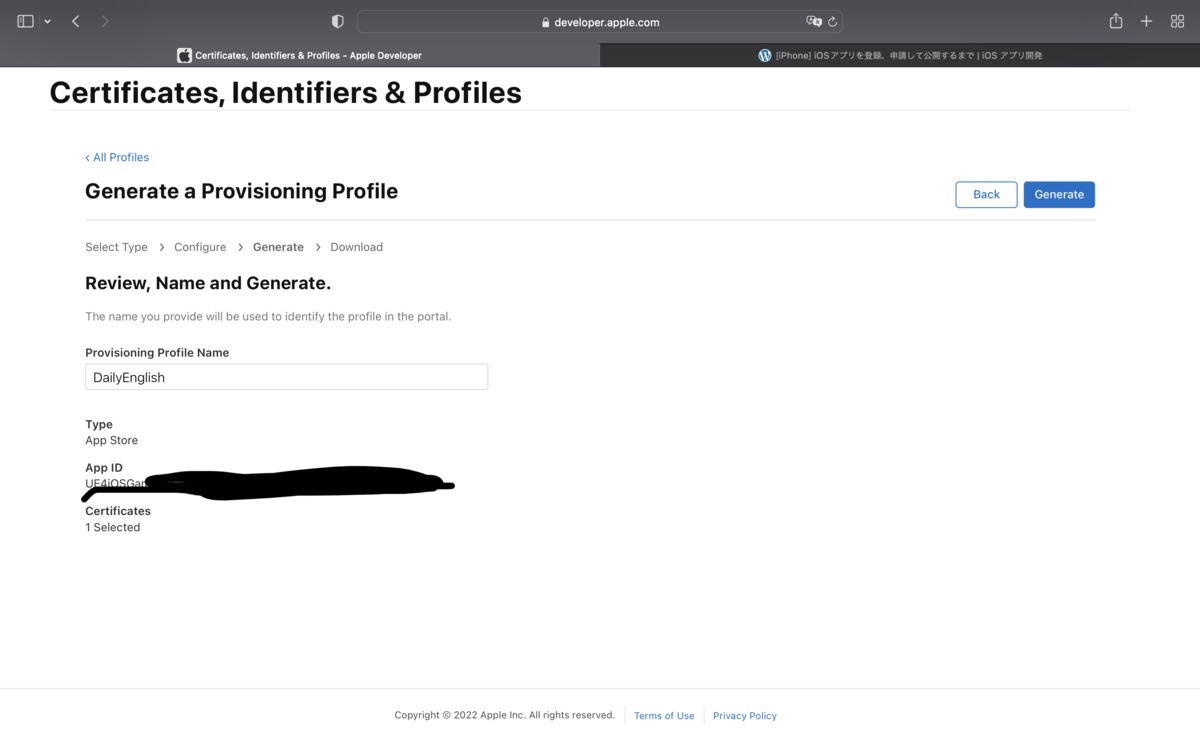
Task: Focus the Provisioning Profile Name field
Action: (x=286, y=377)
